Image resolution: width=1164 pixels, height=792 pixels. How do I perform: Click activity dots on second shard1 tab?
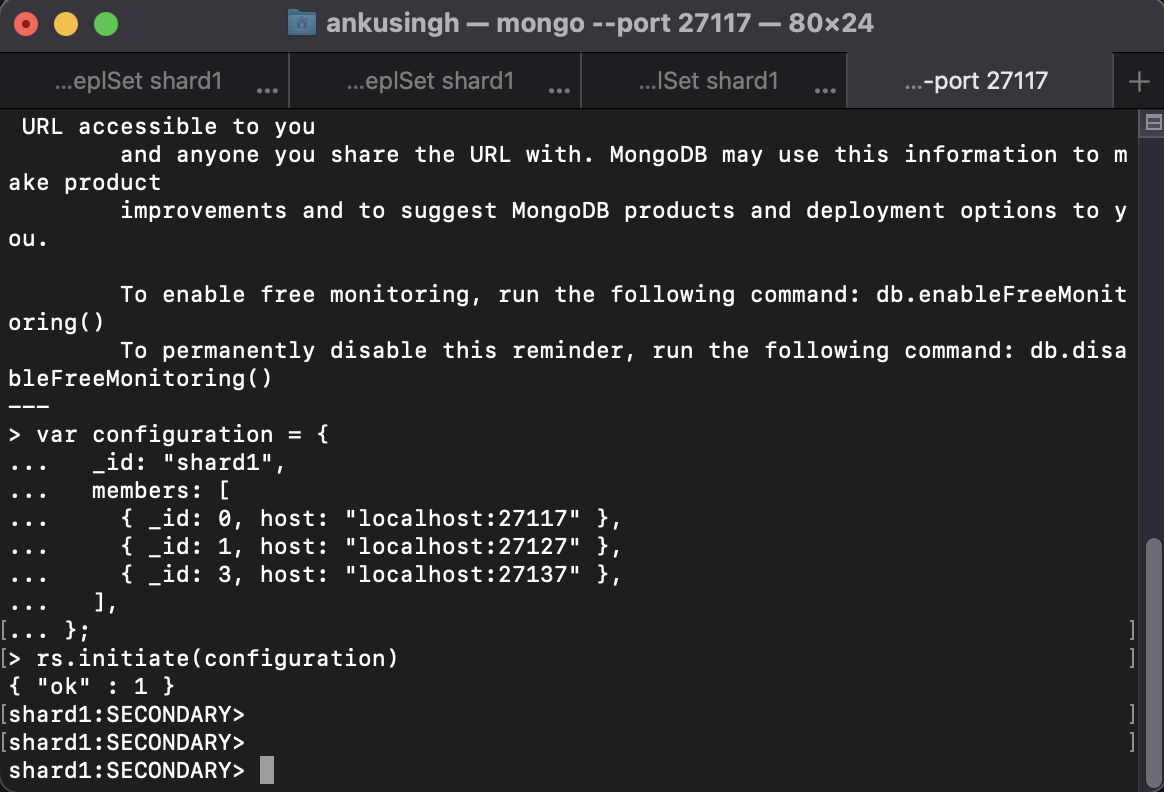[x=559, y=90]
